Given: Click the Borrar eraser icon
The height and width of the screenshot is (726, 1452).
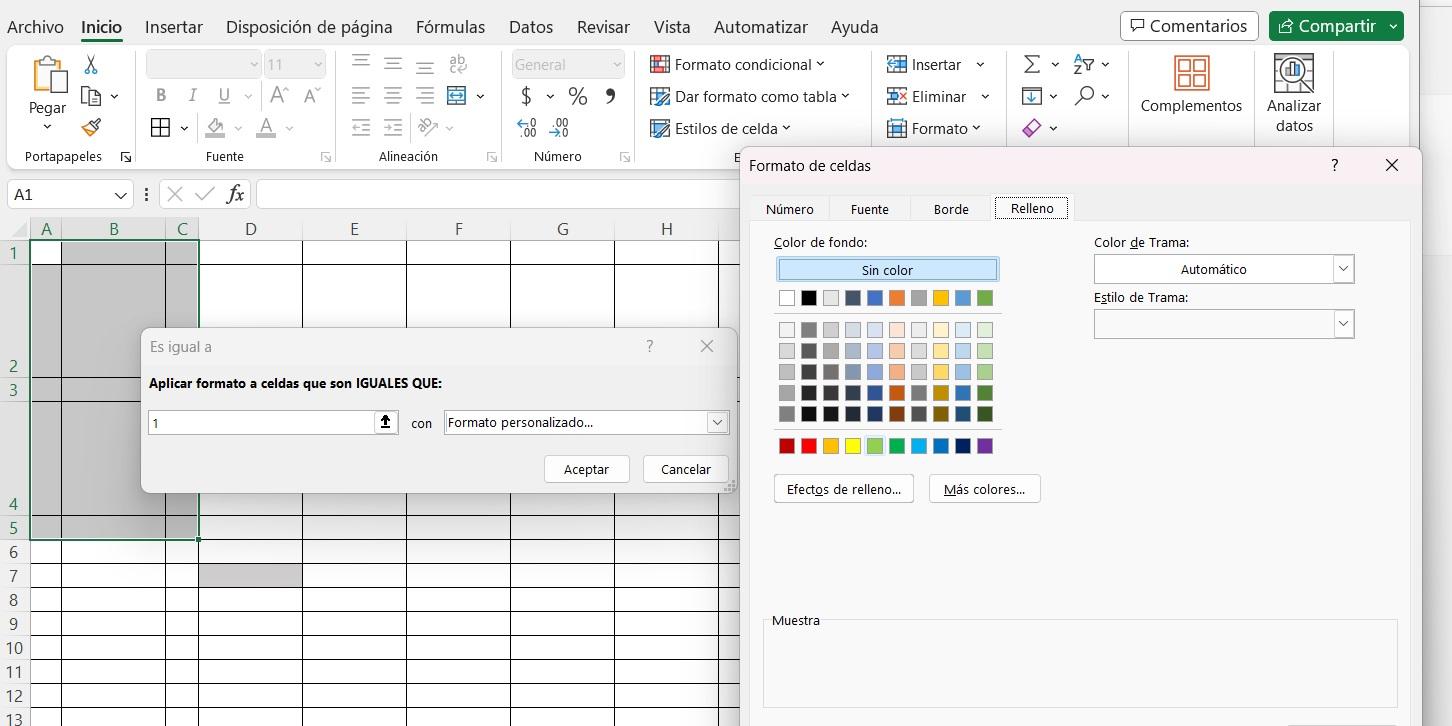Looking at the screenshot, I should (1032, 128).
